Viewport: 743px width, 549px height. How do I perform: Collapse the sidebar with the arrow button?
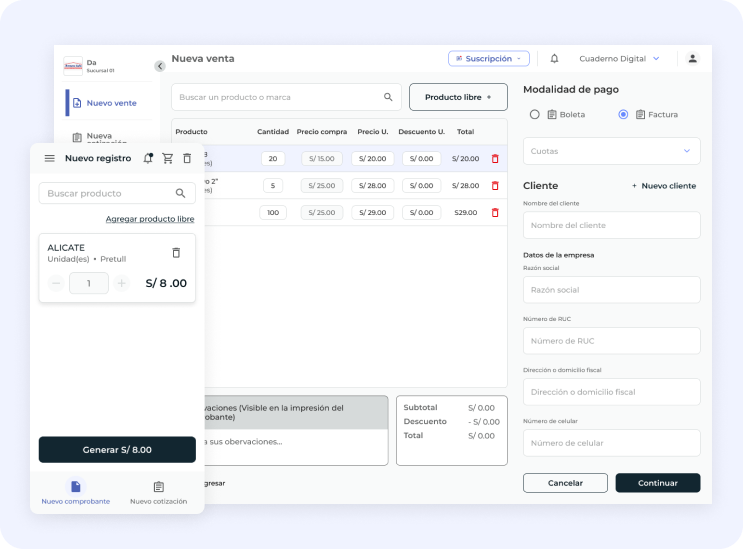160,66
